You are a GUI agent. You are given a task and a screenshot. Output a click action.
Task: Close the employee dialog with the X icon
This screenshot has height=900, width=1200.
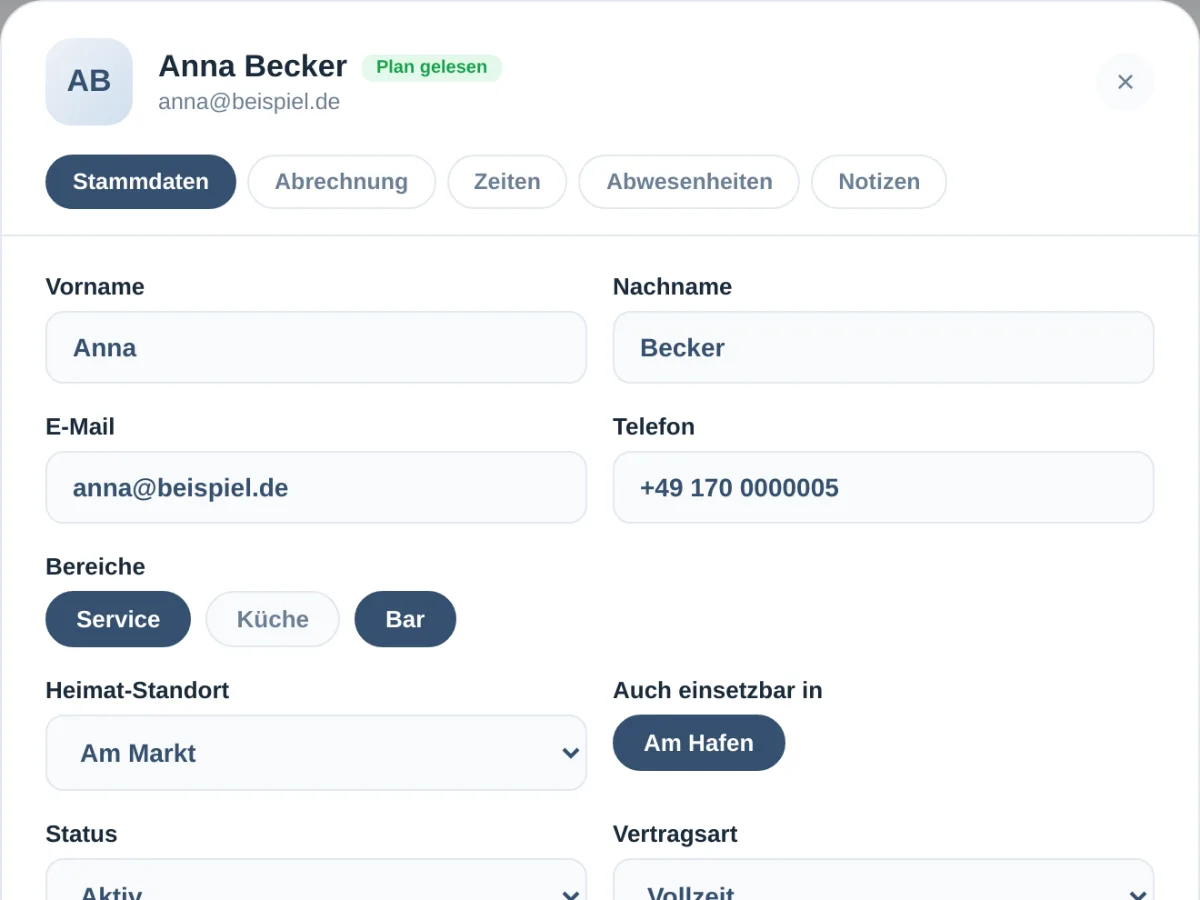1125,82
